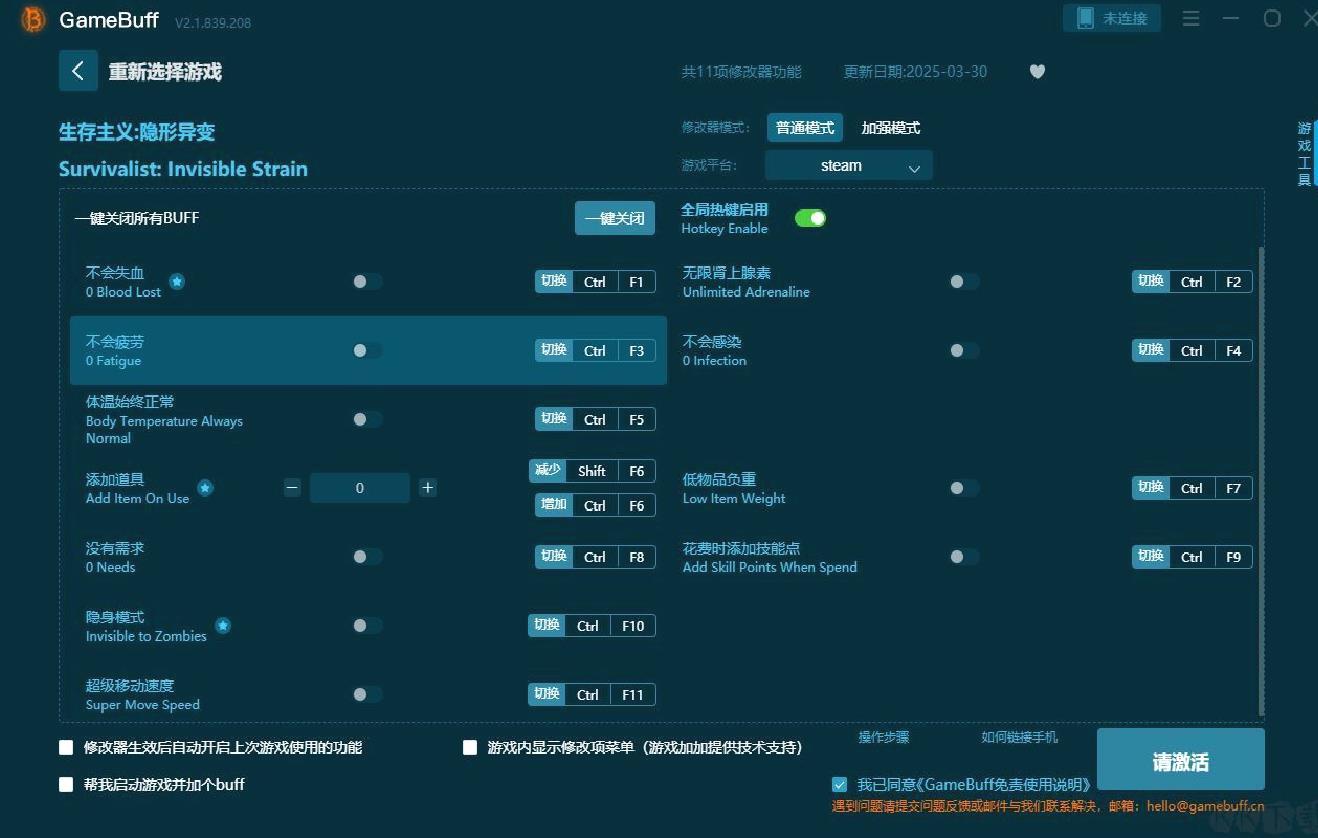Click the F1 hotkey key box
Screen dimensions: 1318x838
(x=636, y=282)
